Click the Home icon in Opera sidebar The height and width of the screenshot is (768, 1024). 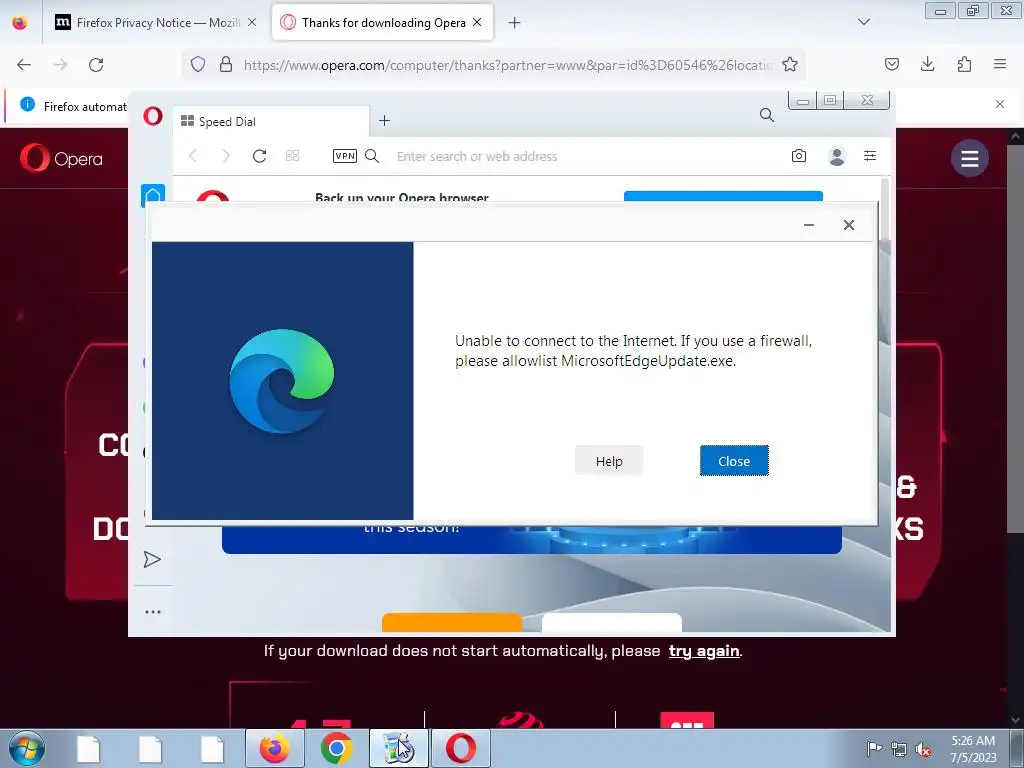click(x=153, y=195)
